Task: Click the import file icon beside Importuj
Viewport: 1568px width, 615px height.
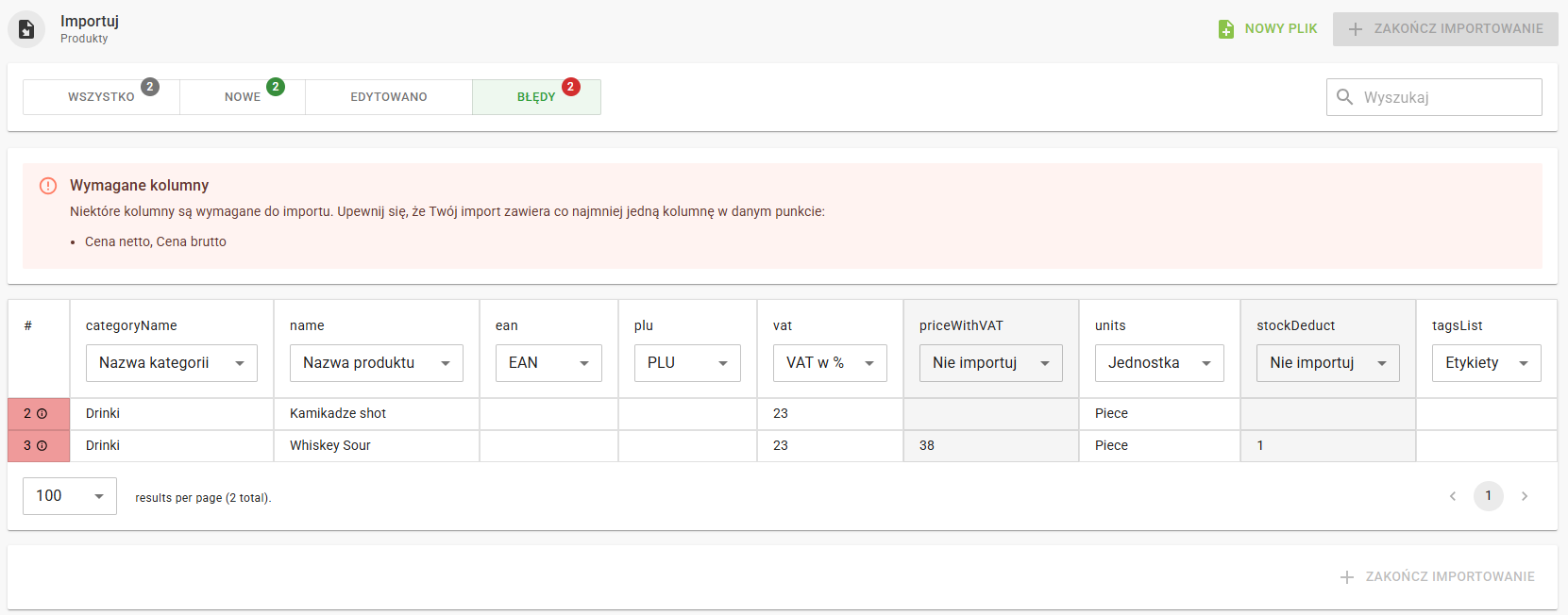Action: [26, 29]
